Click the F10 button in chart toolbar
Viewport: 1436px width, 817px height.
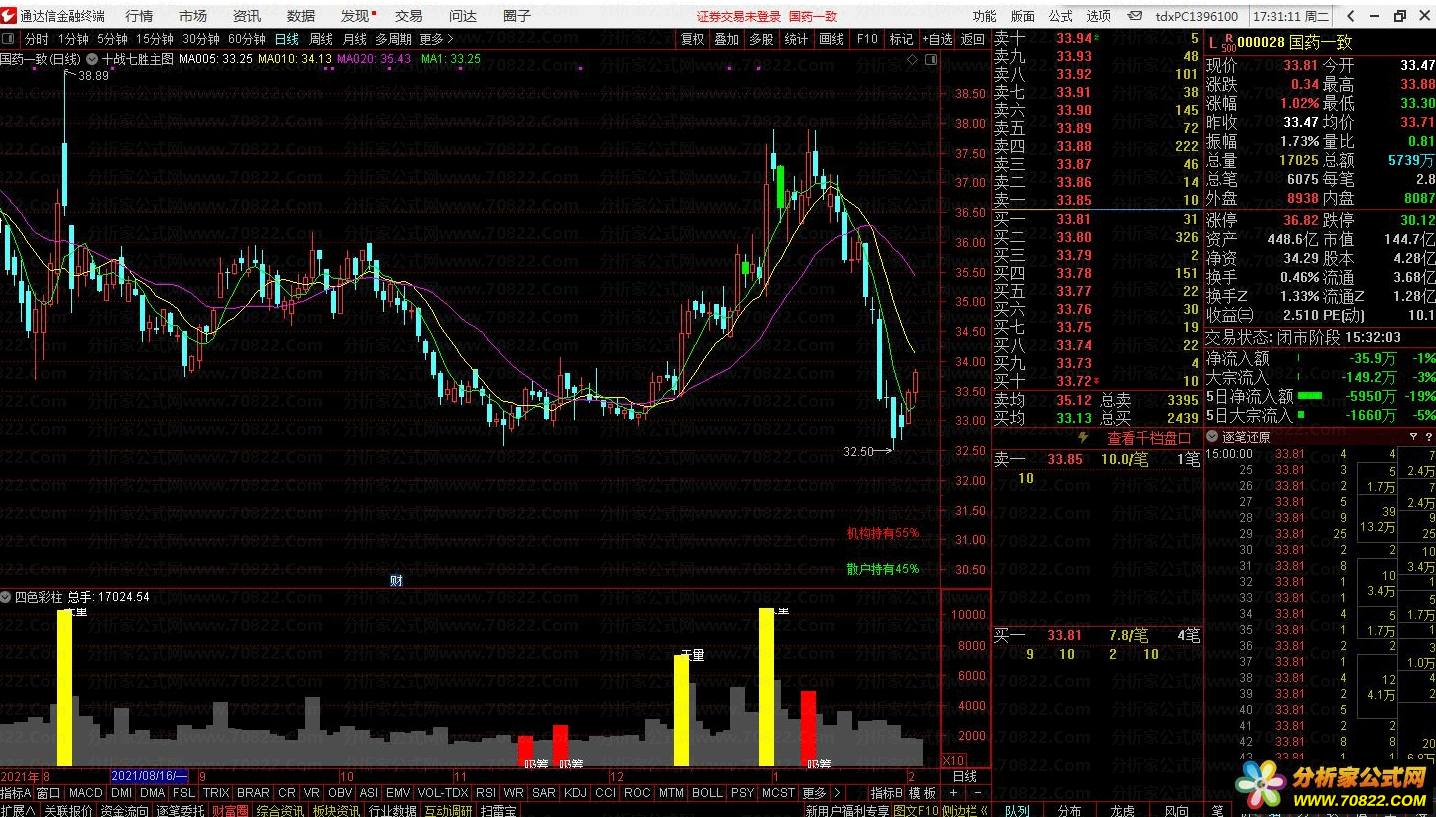coord(867,39)
